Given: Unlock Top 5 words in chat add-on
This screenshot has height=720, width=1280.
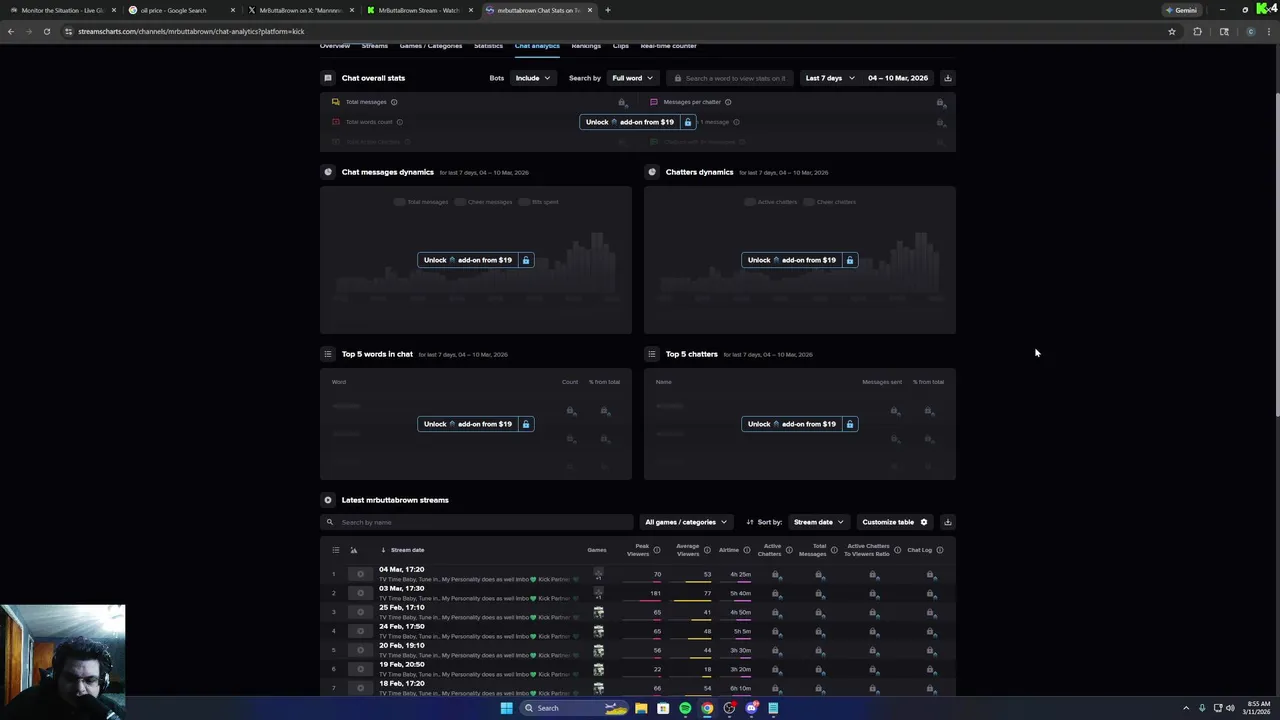Looking at the screenshot, I should pos(476,424).
